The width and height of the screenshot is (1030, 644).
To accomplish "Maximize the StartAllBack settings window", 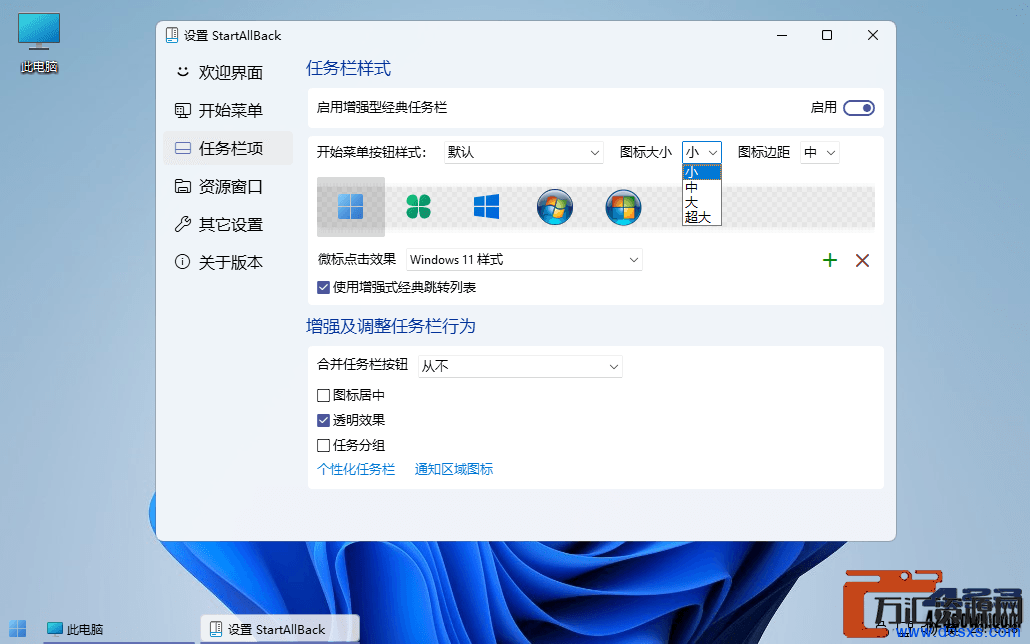I will (827, 35).
